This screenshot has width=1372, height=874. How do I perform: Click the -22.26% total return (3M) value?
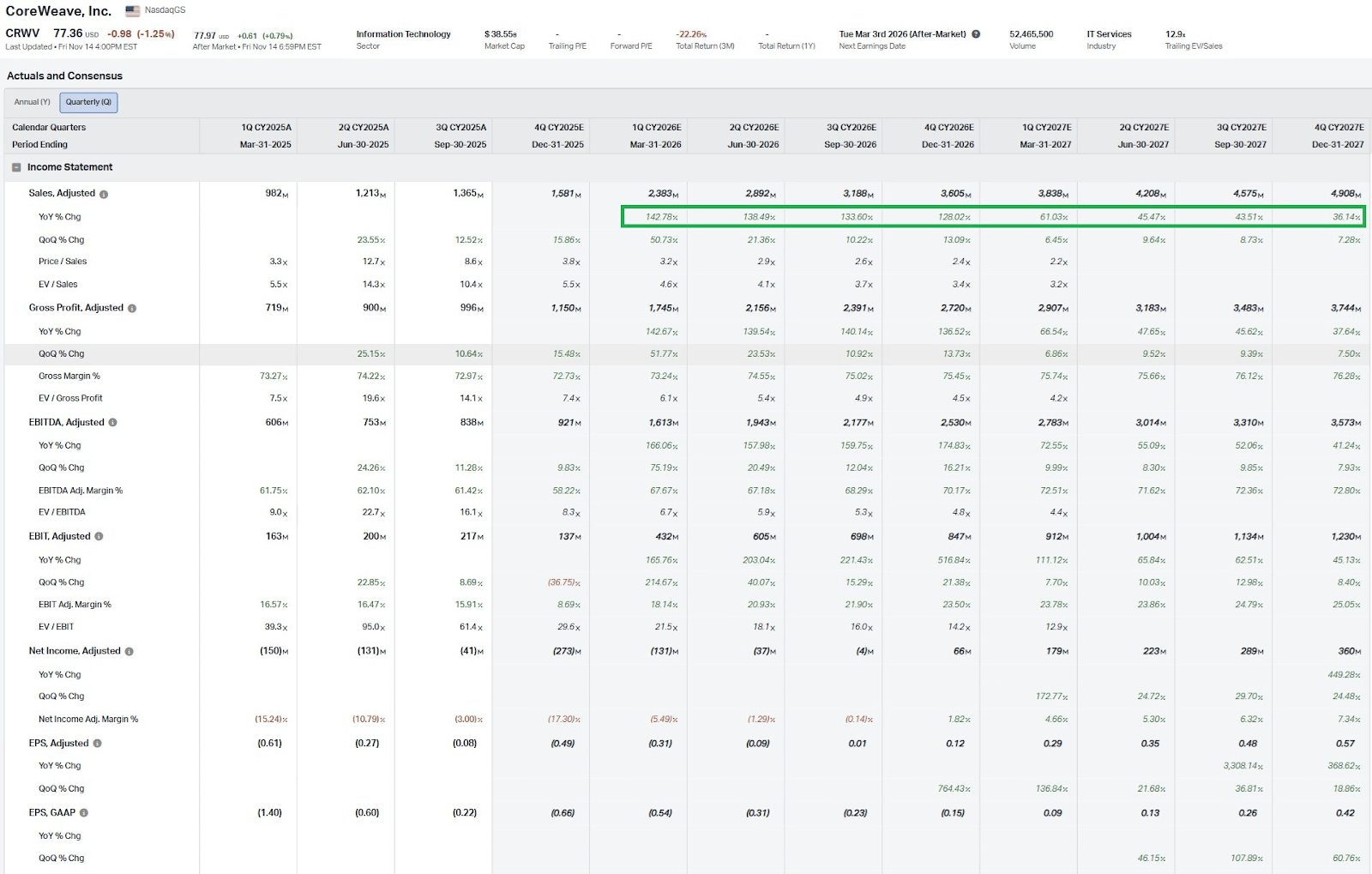691,34
